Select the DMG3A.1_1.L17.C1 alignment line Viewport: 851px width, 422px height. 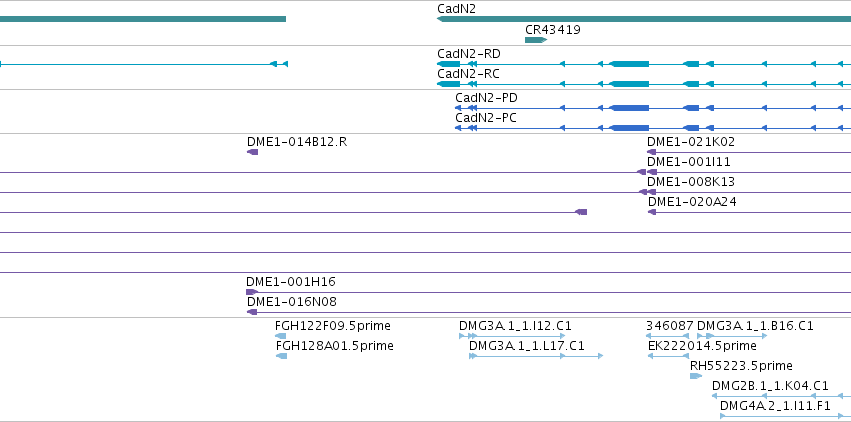[536, 356]
